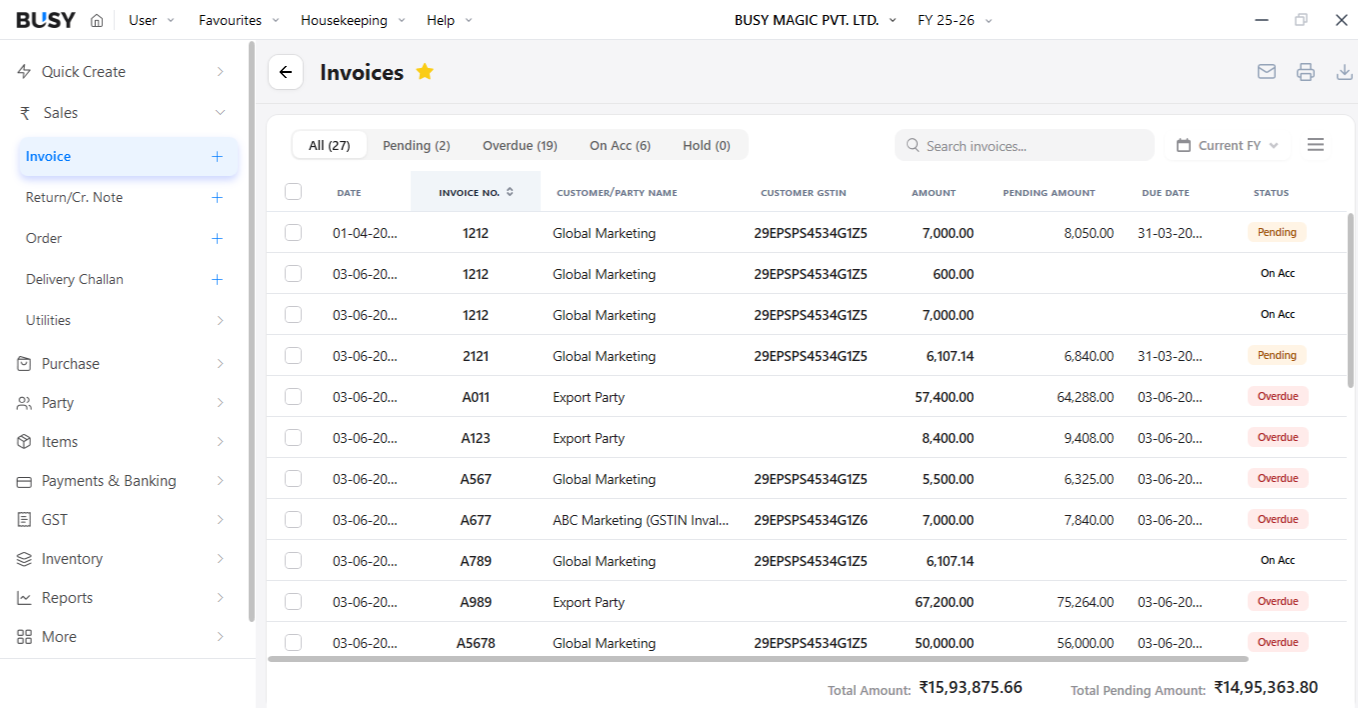
Task: Switch to the On Acc (6) tab
Action: point(620,146)
